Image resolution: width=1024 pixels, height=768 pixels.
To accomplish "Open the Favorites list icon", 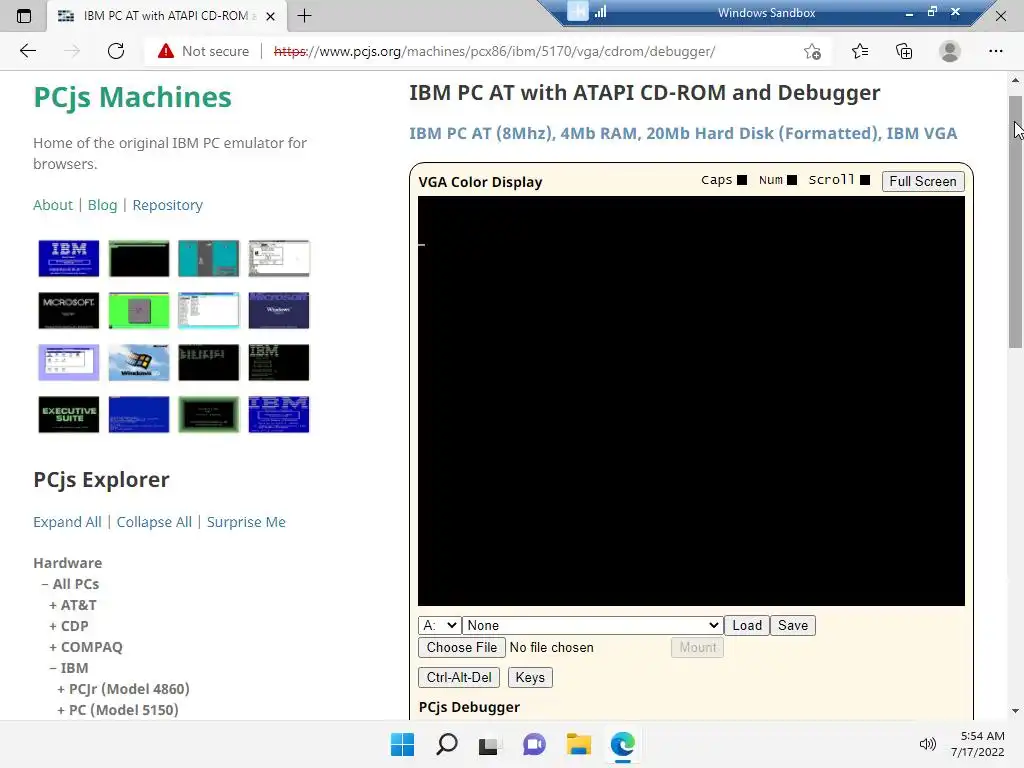I will pyautogui.click(x=860, y=51).
